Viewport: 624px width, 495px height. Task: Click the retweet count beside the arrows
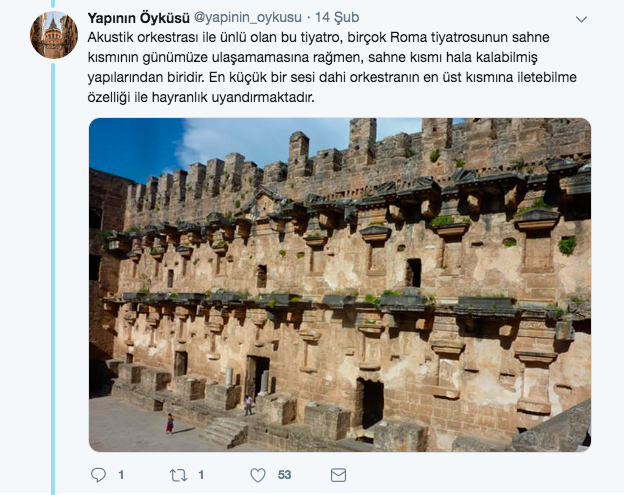tap(201, 475)
